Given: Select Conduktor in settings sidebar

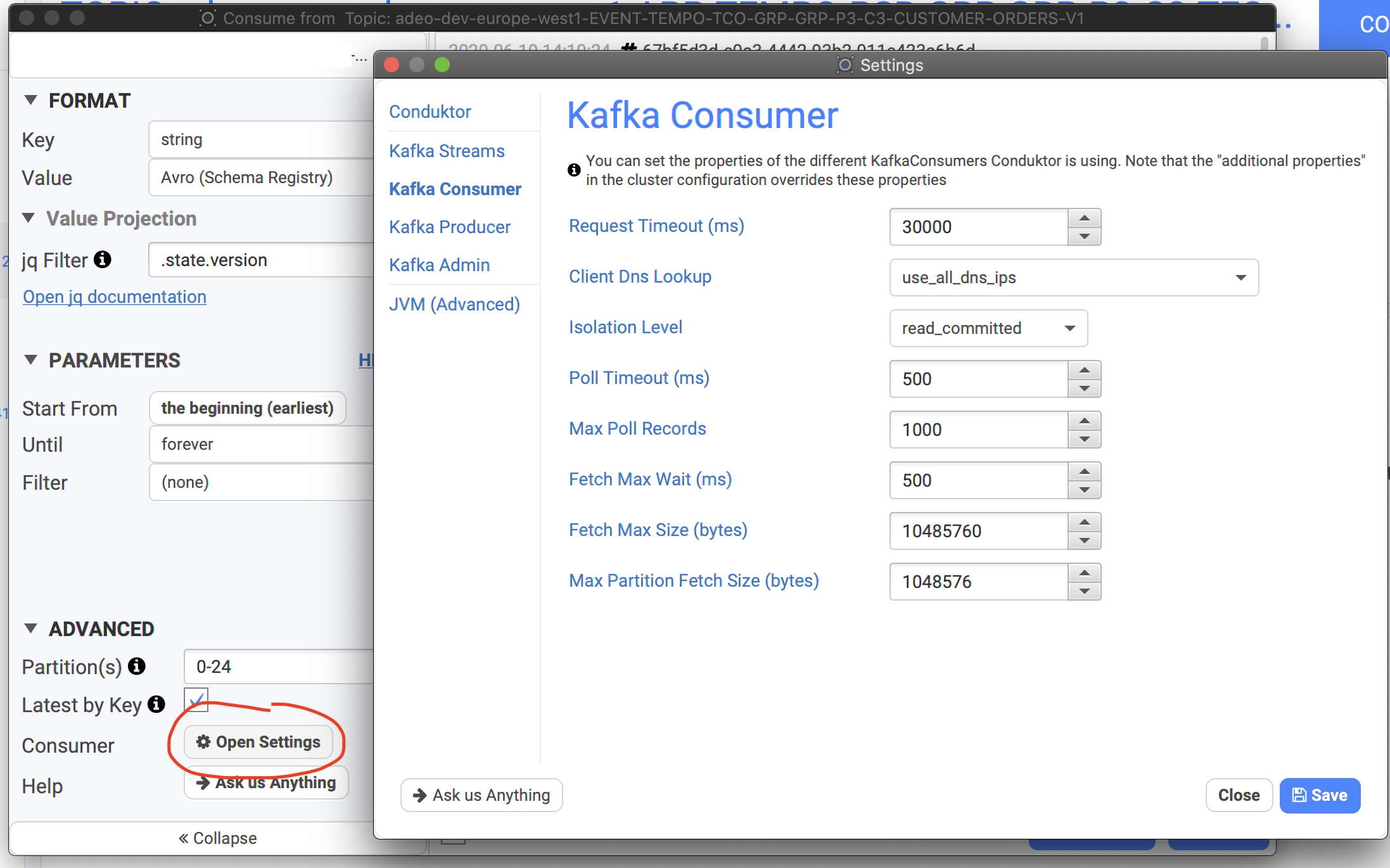Looking at the screenshot, I should 430,112.
